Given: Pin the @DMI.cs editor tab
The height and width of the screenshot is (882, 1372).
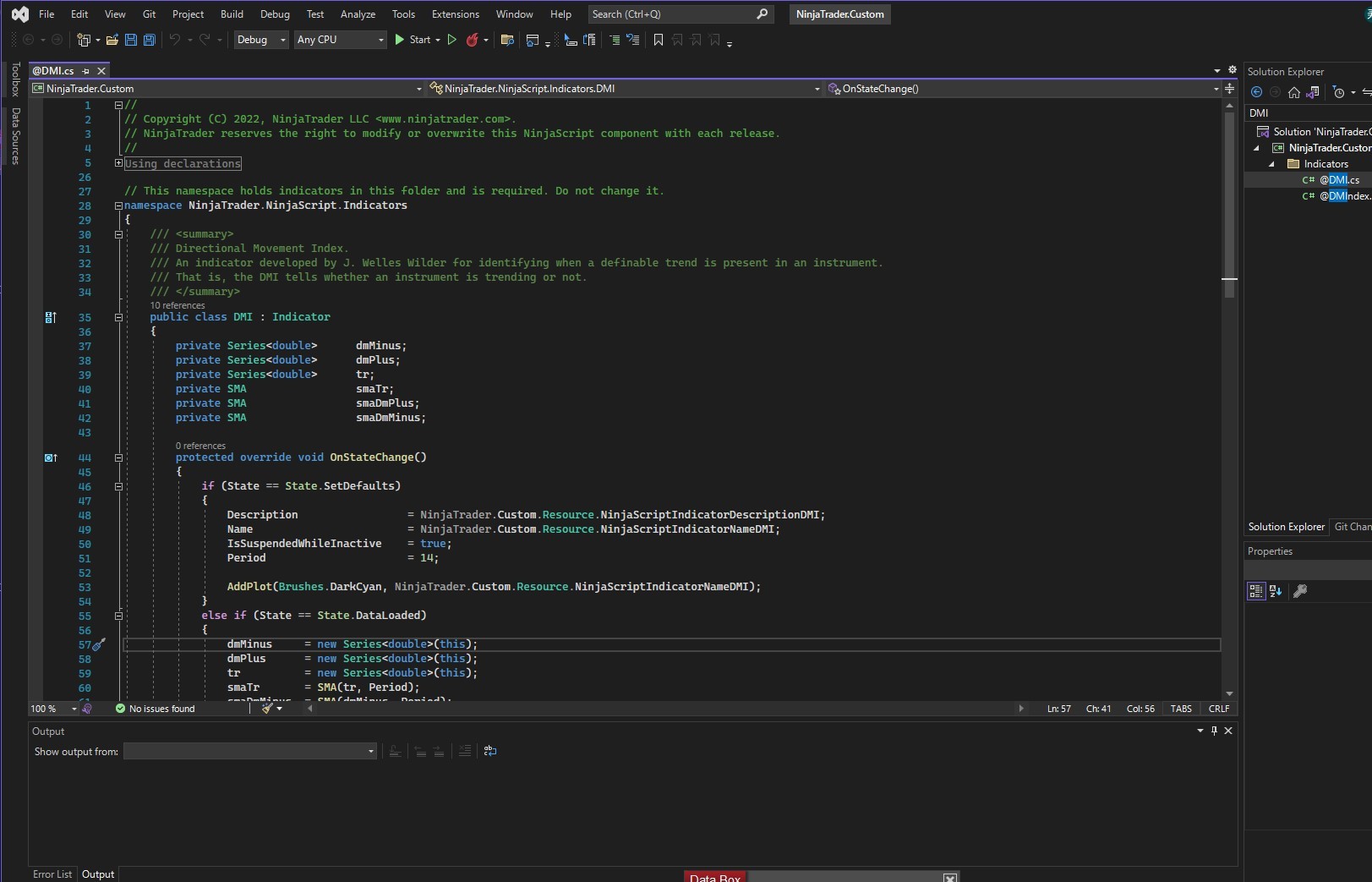Looking at the screenshot, I should pyautogui.click(x=85, y=71).
